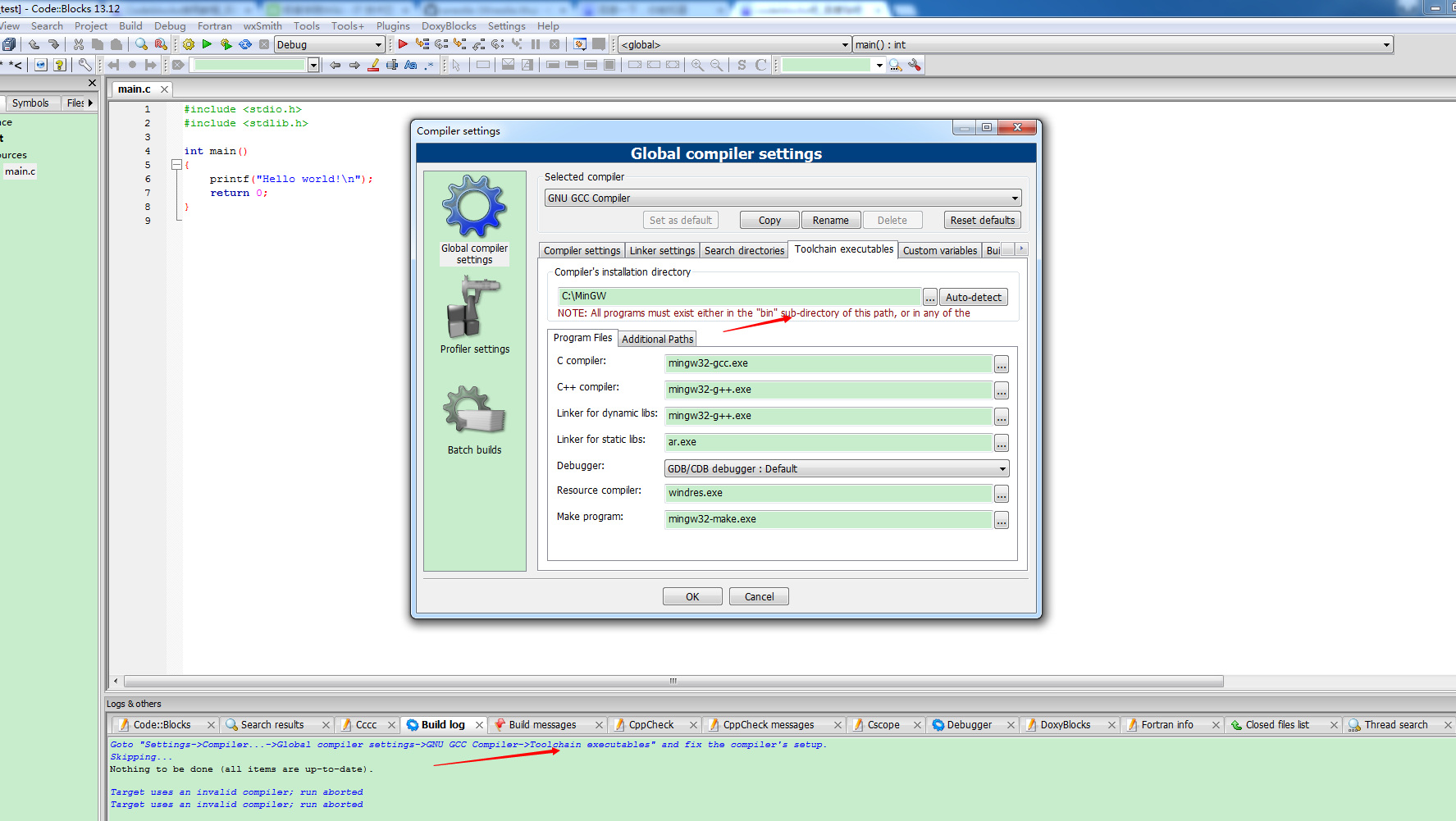Click the Redo arrow icon
This screenshot has width=1456, height=821.
53,44
